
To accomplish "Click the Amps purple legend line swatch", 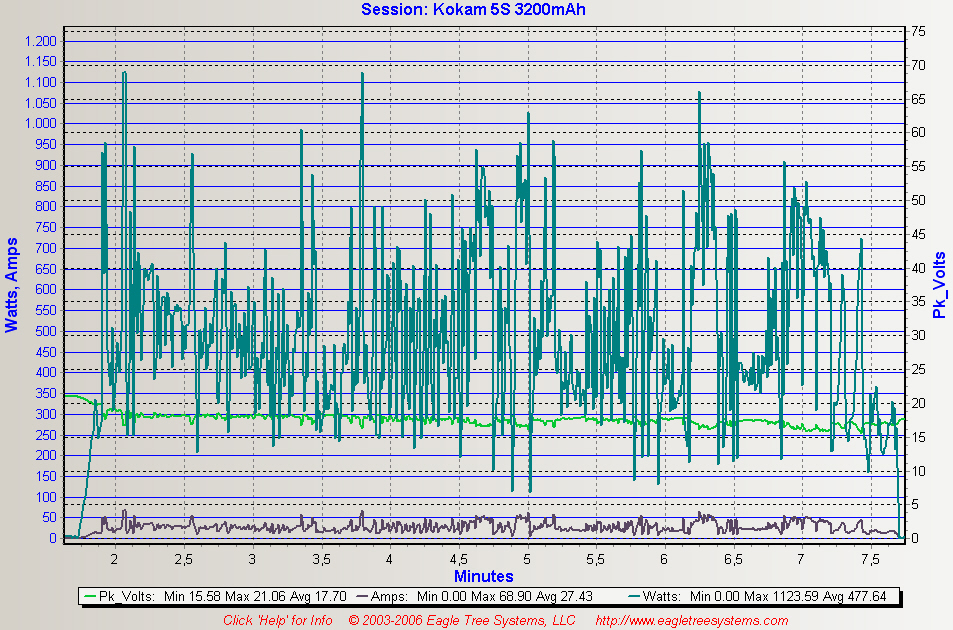I will (x=360, y=596).
